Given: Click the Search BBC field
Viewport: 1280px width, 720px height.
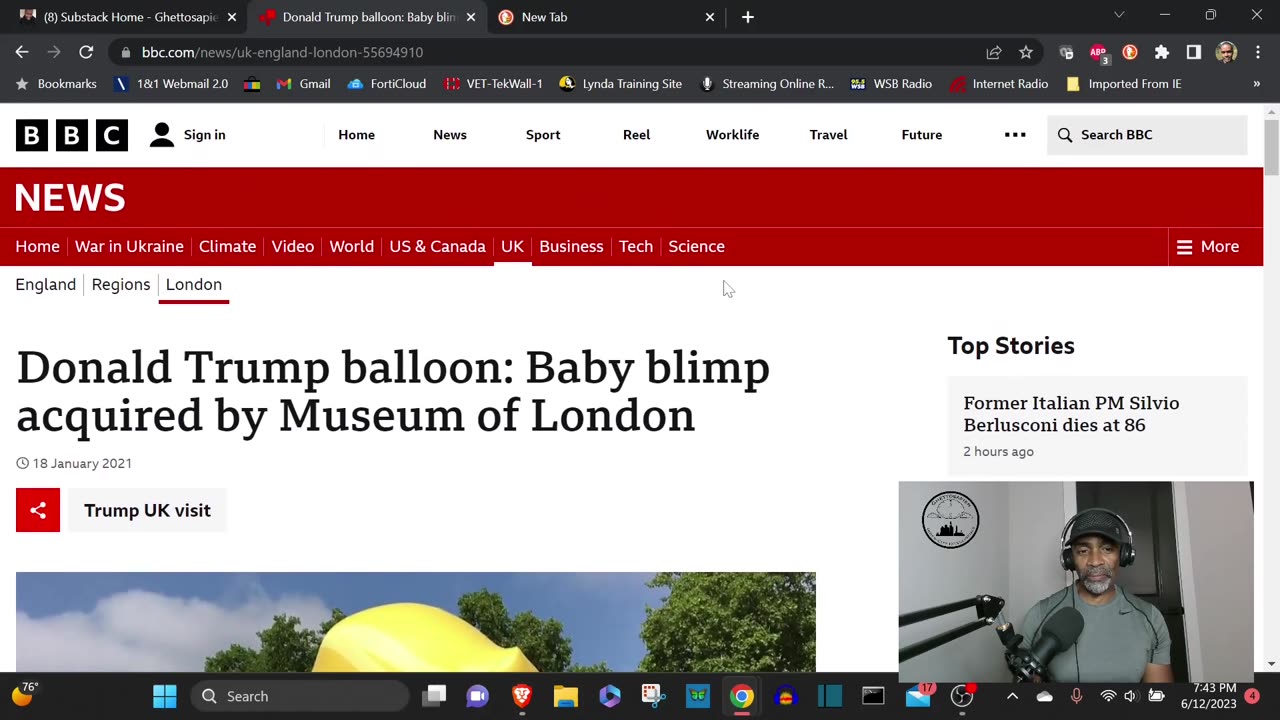Looking at the screenshot, I should [1147, 135].
